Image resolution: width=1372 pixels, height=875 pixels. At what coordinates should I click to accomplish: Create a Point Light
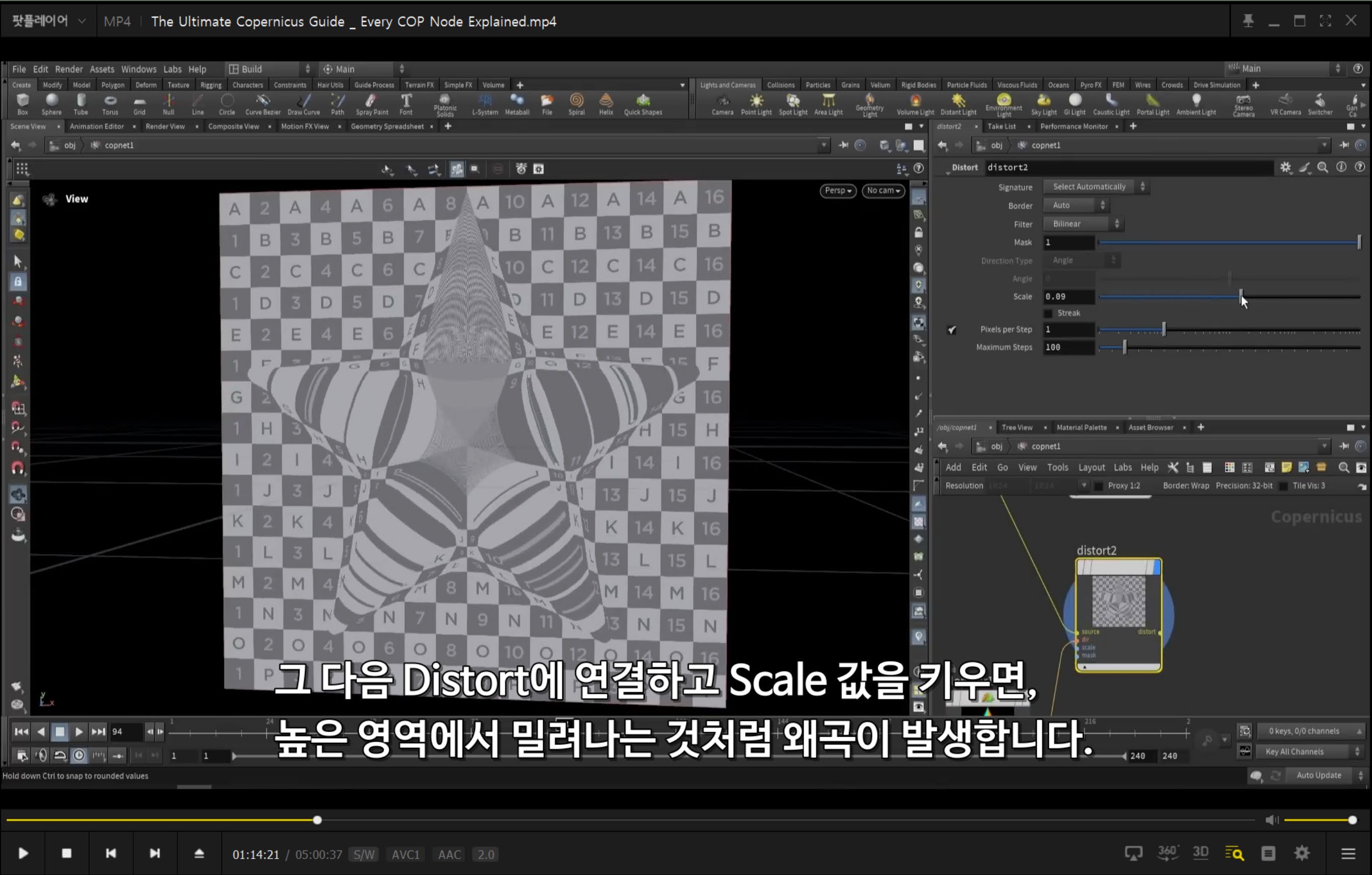click(756, 104)
